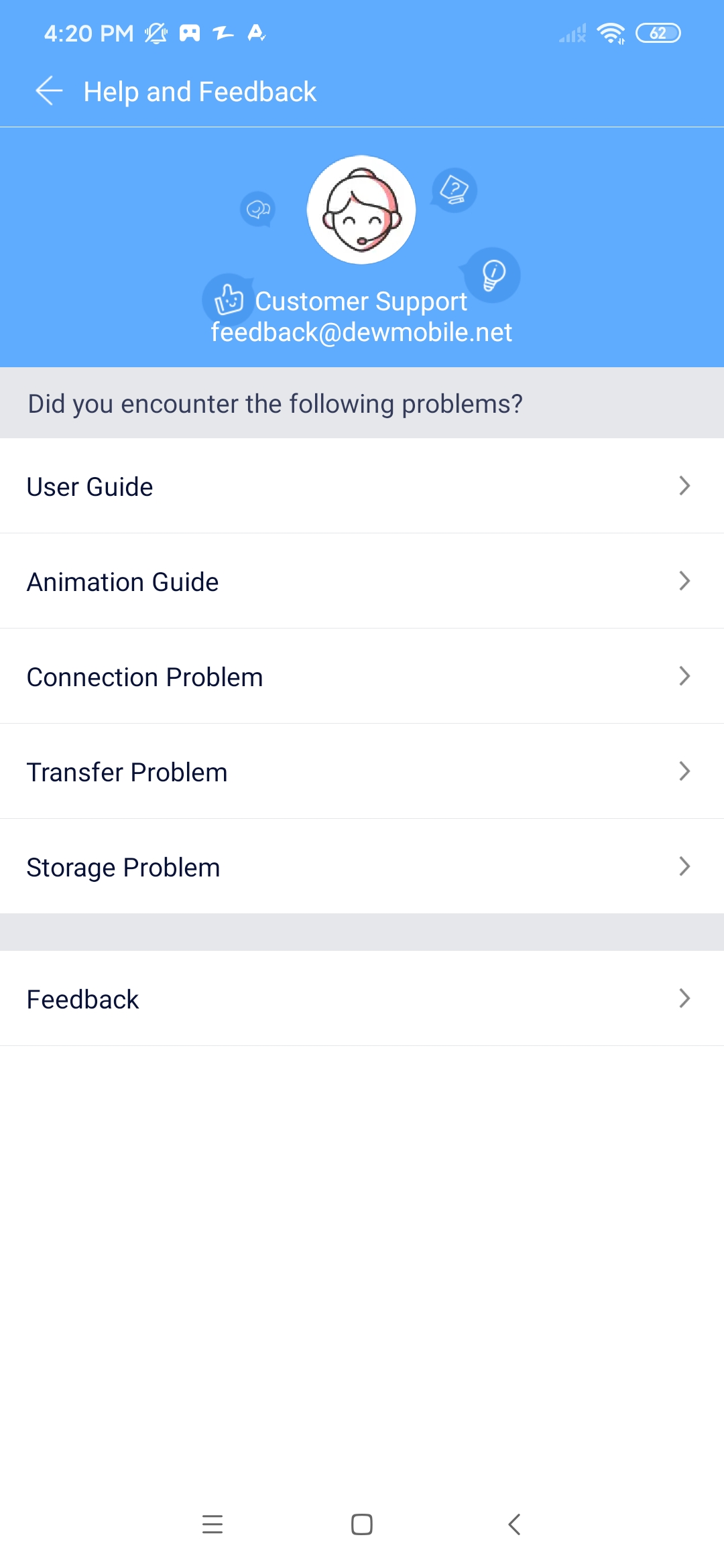This screenshot has height=1568, width=724.
Task: Expand Animation Guide via its chevron
Action: point(684,581)
